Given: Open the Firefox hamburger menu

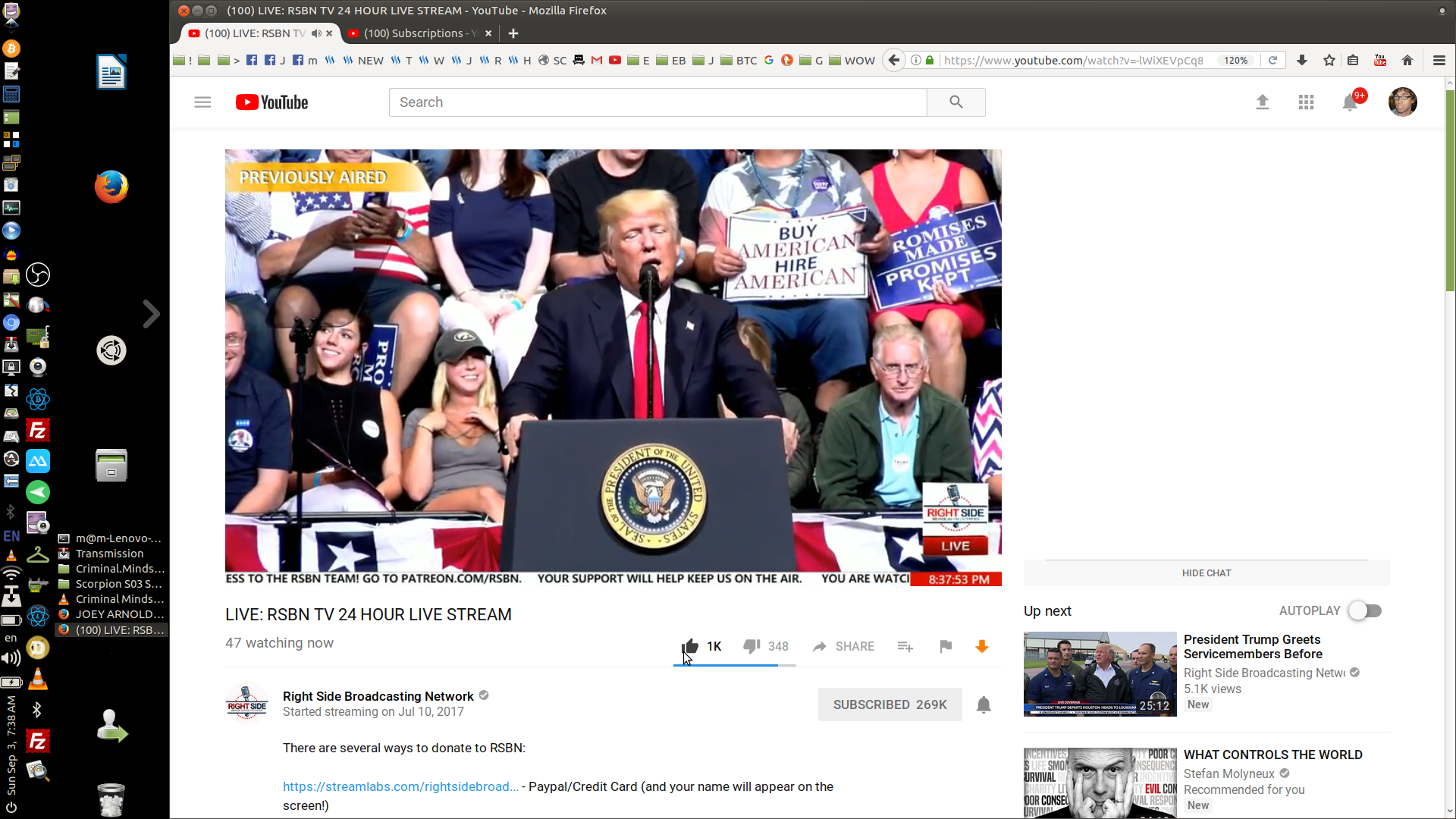Looking at the screenshot, I should [x=1439, y=61].
